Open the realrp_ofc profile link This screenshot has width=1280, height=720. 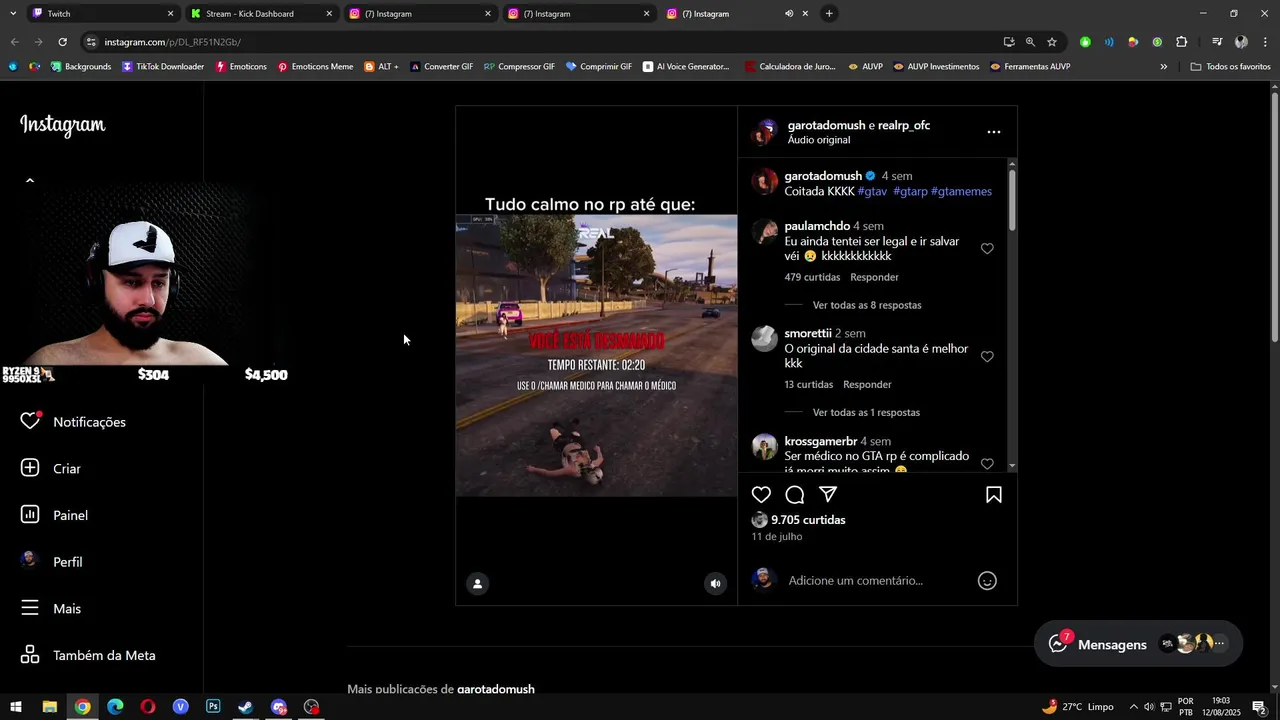904,125
